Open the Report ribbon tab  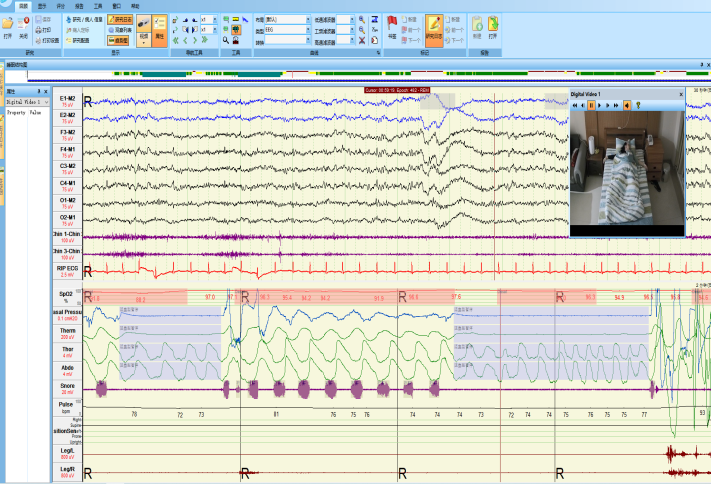[x=79, y=5]
